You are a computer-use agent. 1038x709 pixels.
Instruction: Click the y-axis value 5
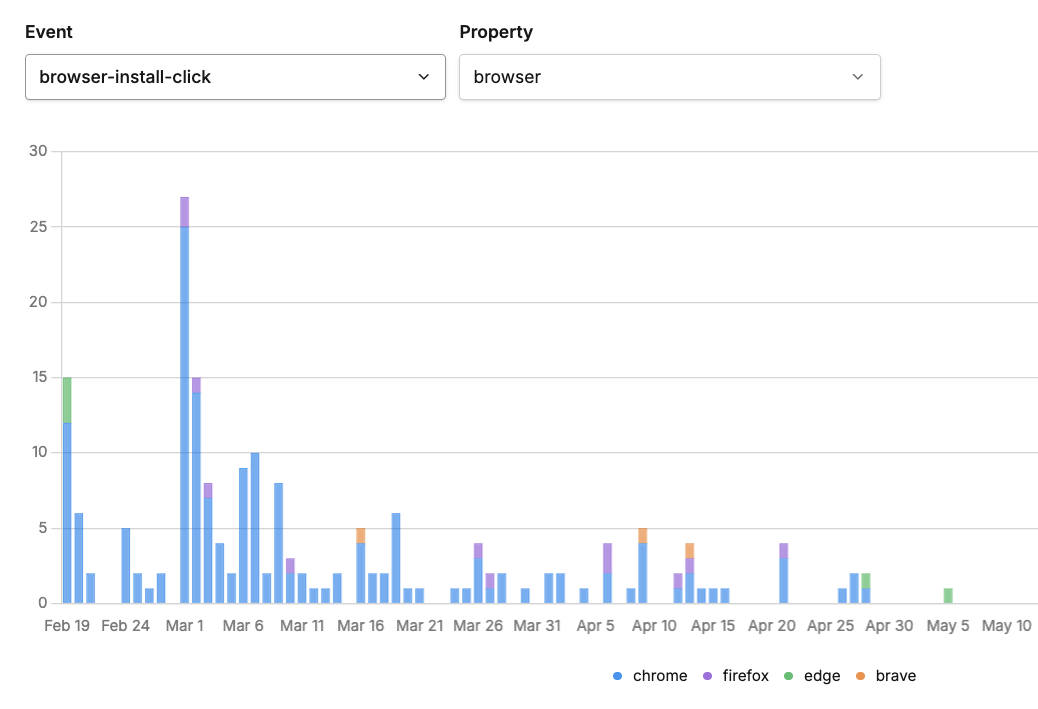click(43, 528)
